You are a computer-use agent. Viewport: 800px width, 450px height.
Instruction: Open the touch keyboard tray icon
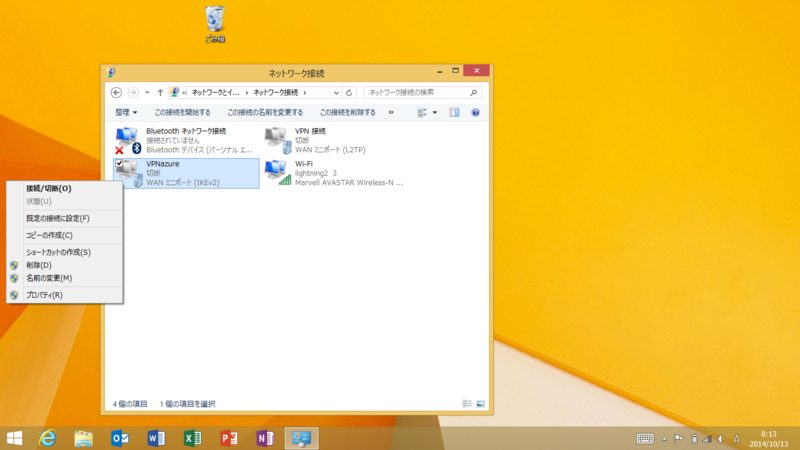click(x=645, y=439)
